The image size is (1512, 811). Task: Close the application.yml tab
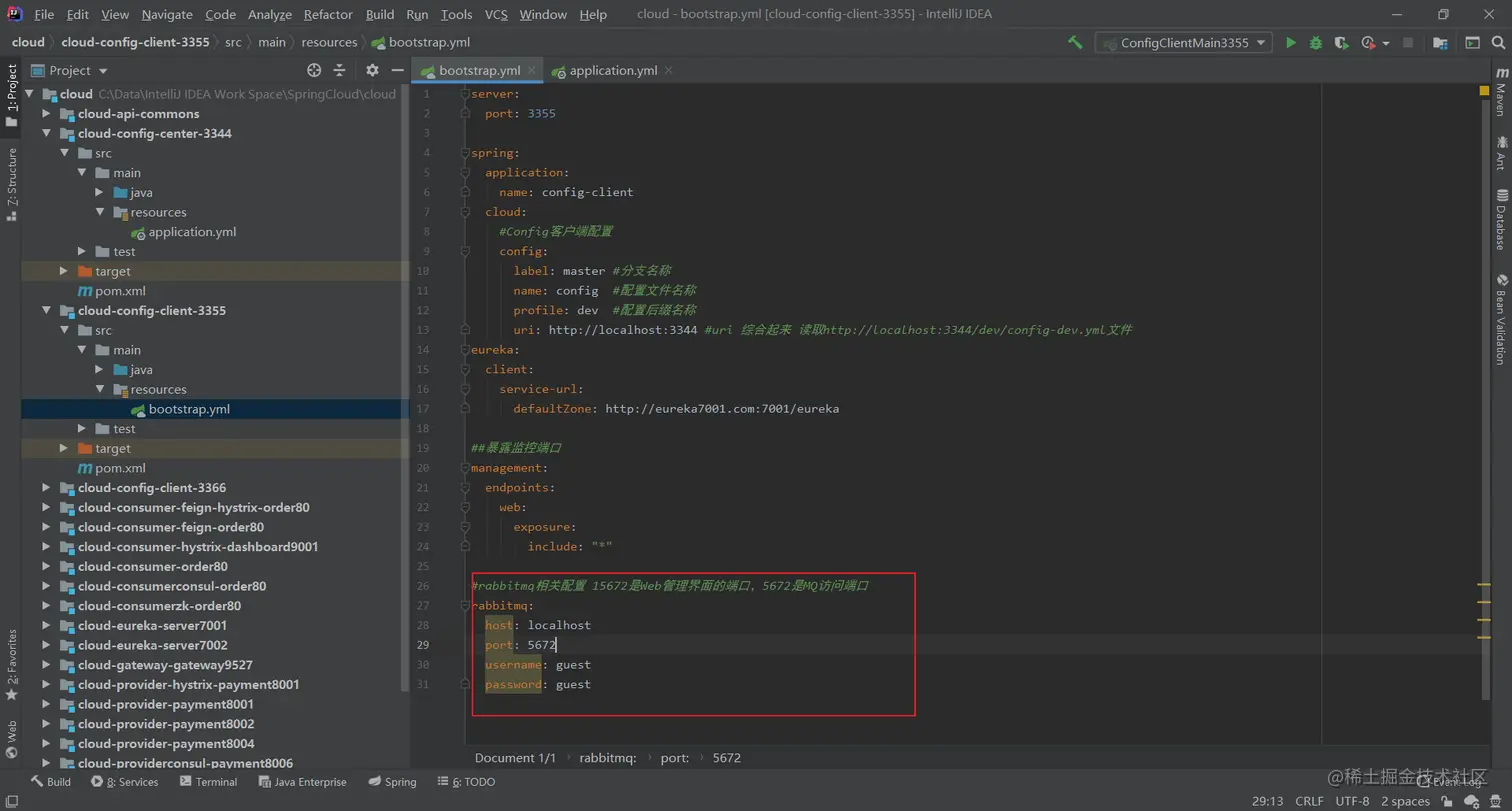pos(668,70)
